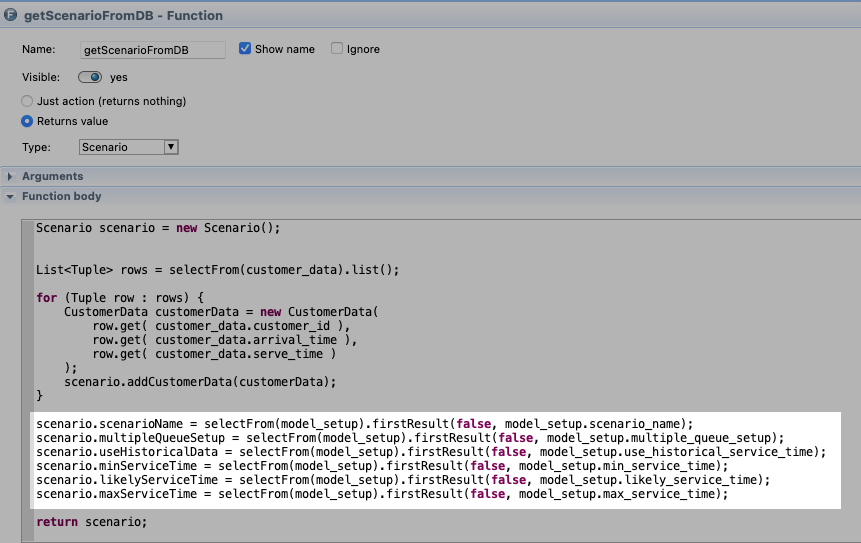Click the scenario.useHistoricalData assignment line
The width and height of the screenshot is (861, 543).
(x=431, y=452)
